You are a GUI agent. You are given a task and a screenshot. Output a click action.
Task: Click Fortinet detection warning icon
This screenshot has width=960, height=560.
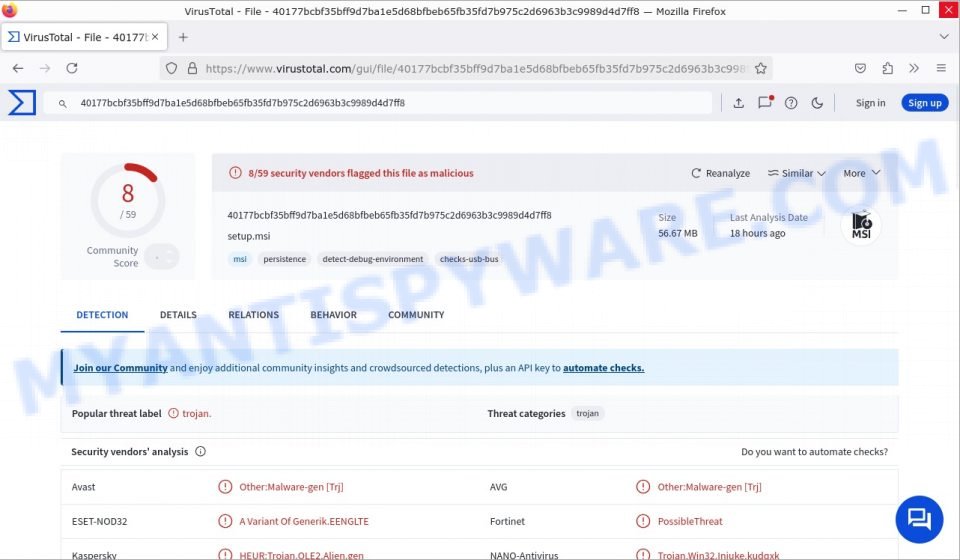click(x=643, y=521)
